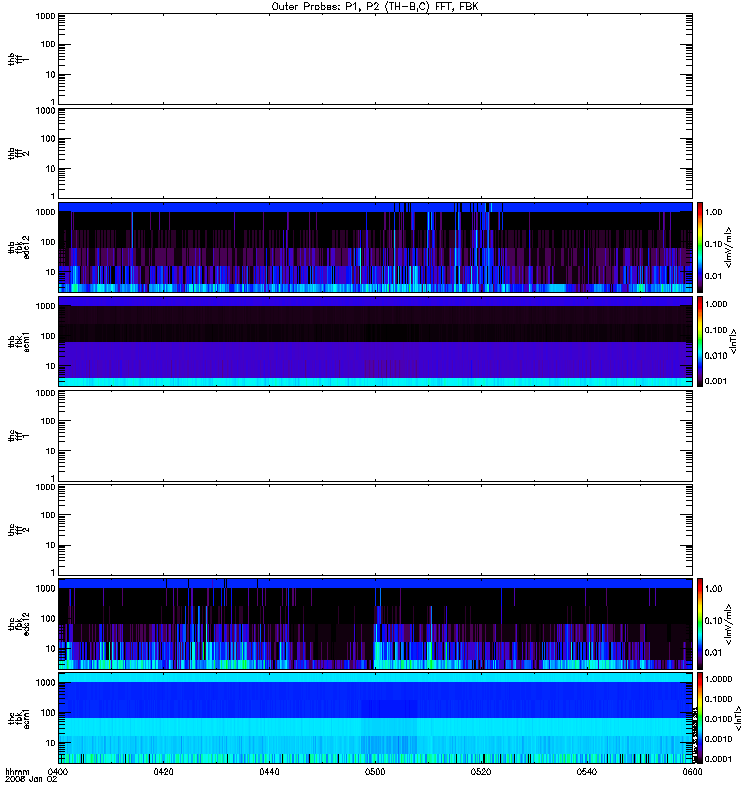The image size is (750, 800).
Task: Click the "thb fff 2" panel label
Action: pos(18,154)
